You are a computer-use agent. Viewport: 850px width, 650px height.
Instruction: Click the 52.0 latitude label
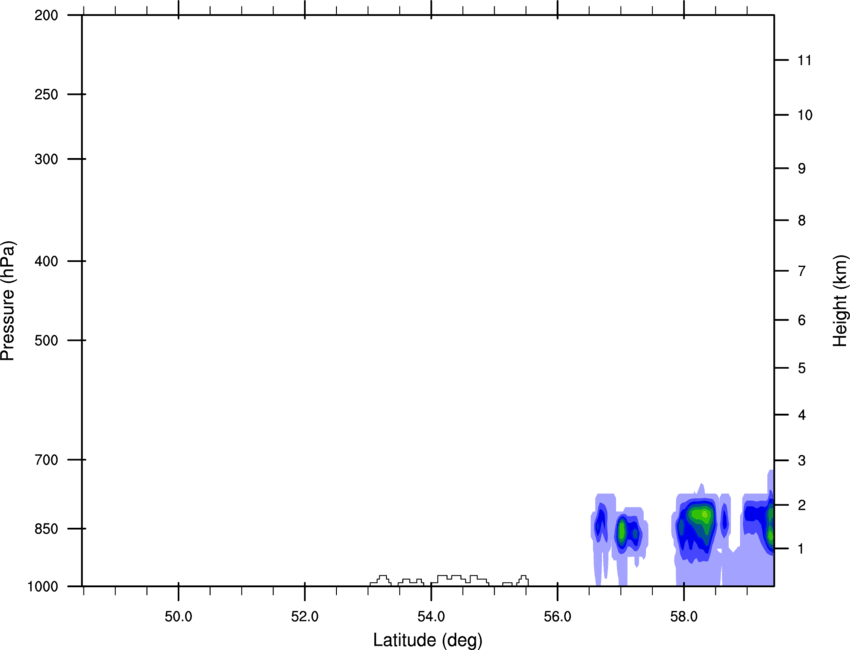305,616
